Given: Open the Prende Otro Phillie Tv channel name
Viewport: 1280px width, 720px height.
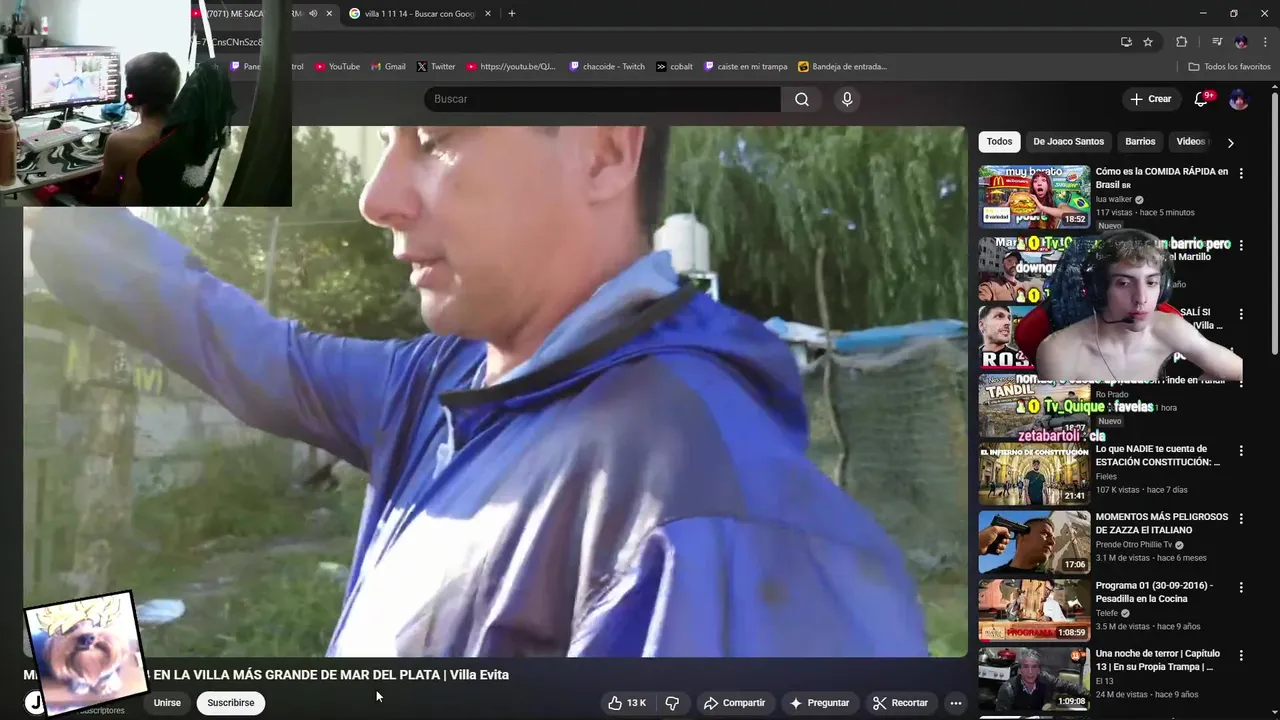Looking at the screenshot, I should (x=1134, y=545).
